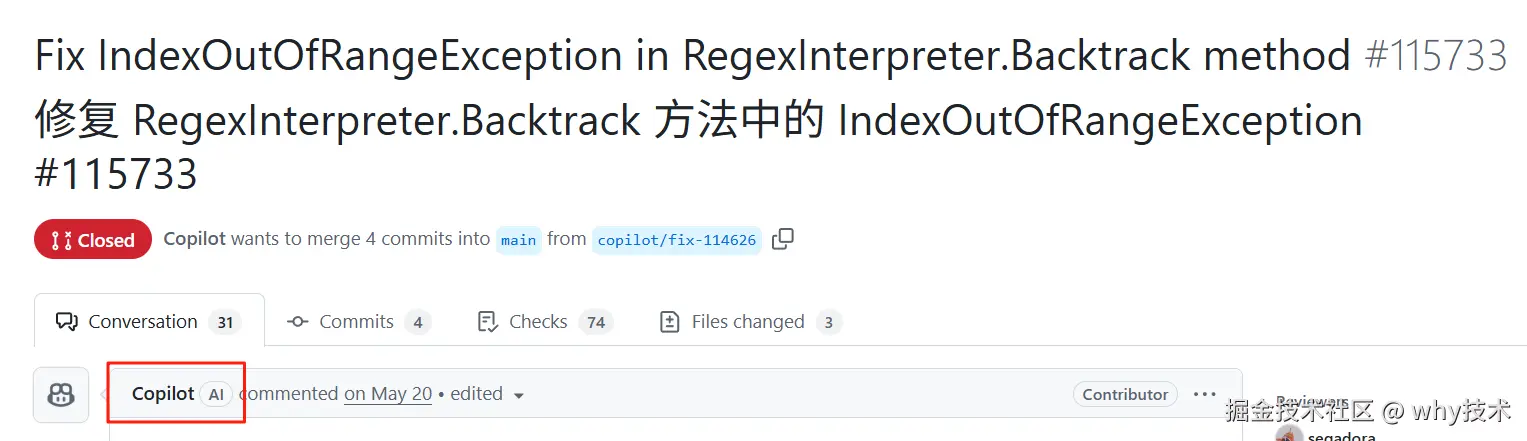Click Copilot in the merge description line
The height and width of the screenshot is (441, 1527).
195,239
